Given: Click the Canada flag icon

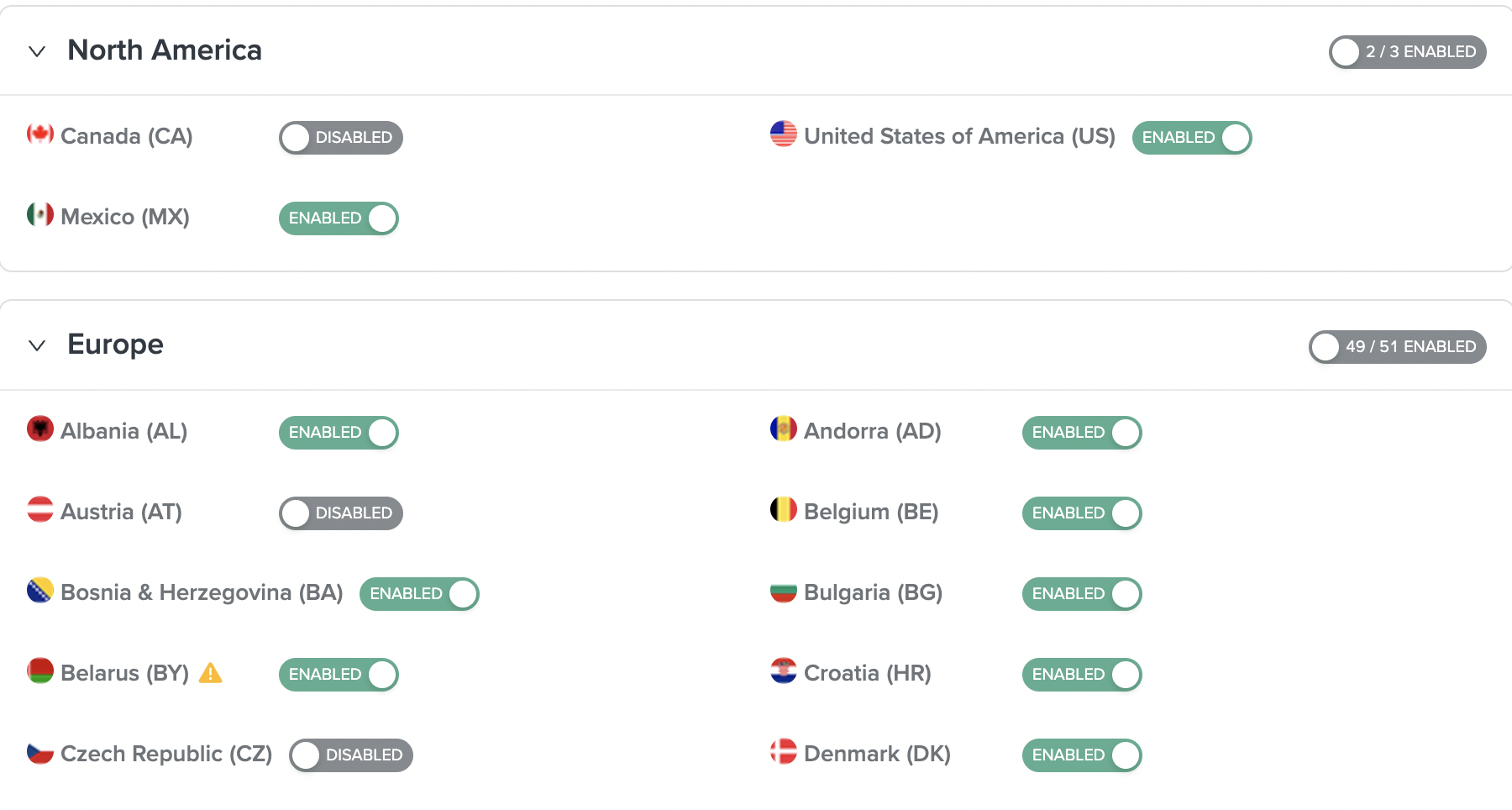Looking at the screenshot, I should pyautogui.click(x=39, y=135).
